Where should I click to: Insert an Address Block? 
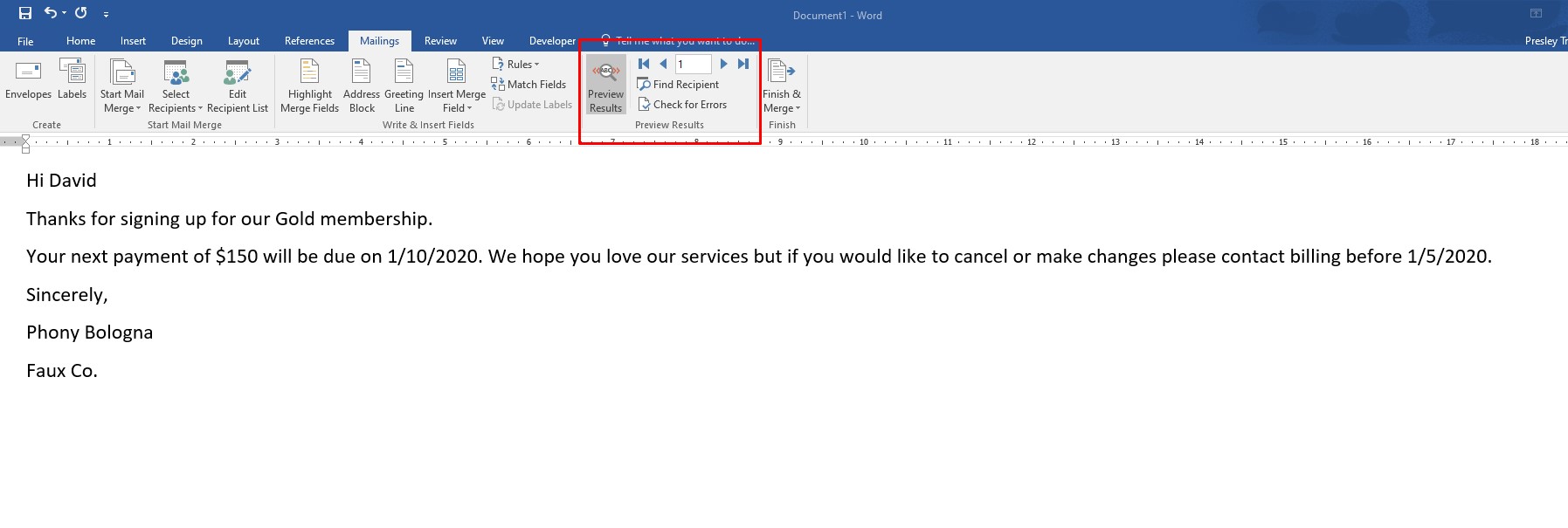(362, 86)
